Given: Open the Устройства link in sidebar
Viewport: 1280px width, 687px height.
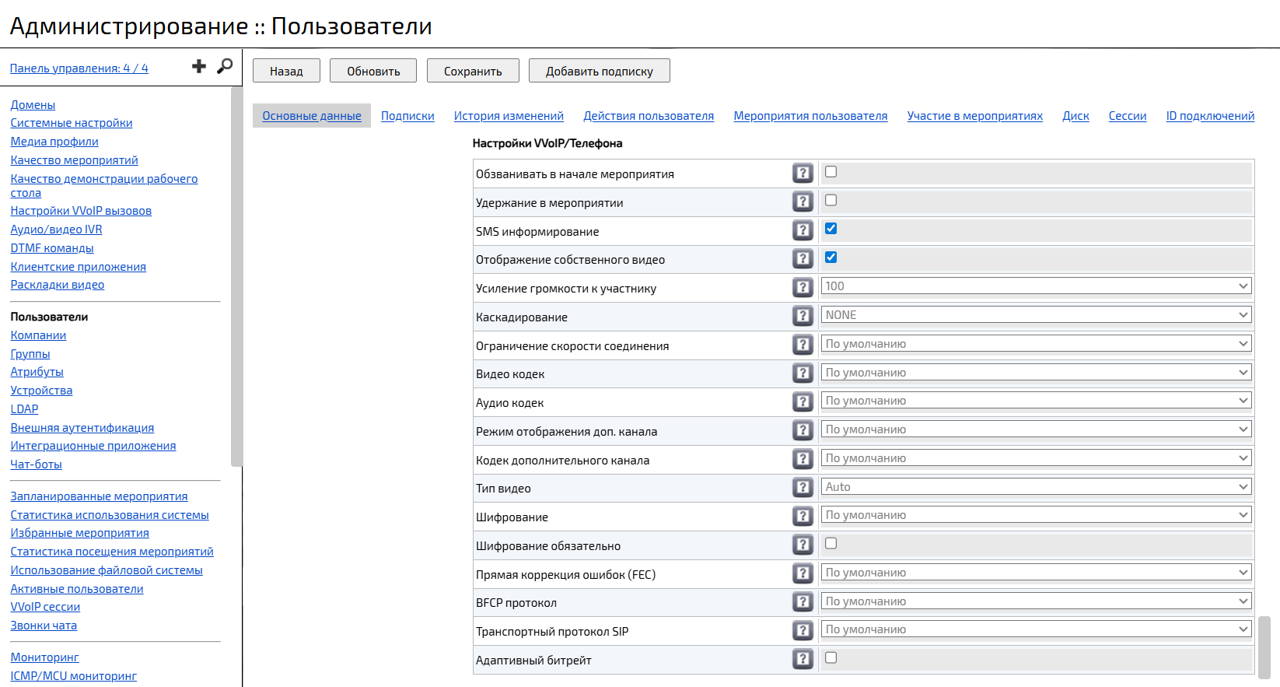Looking at the screenshot, I should 41,391.
